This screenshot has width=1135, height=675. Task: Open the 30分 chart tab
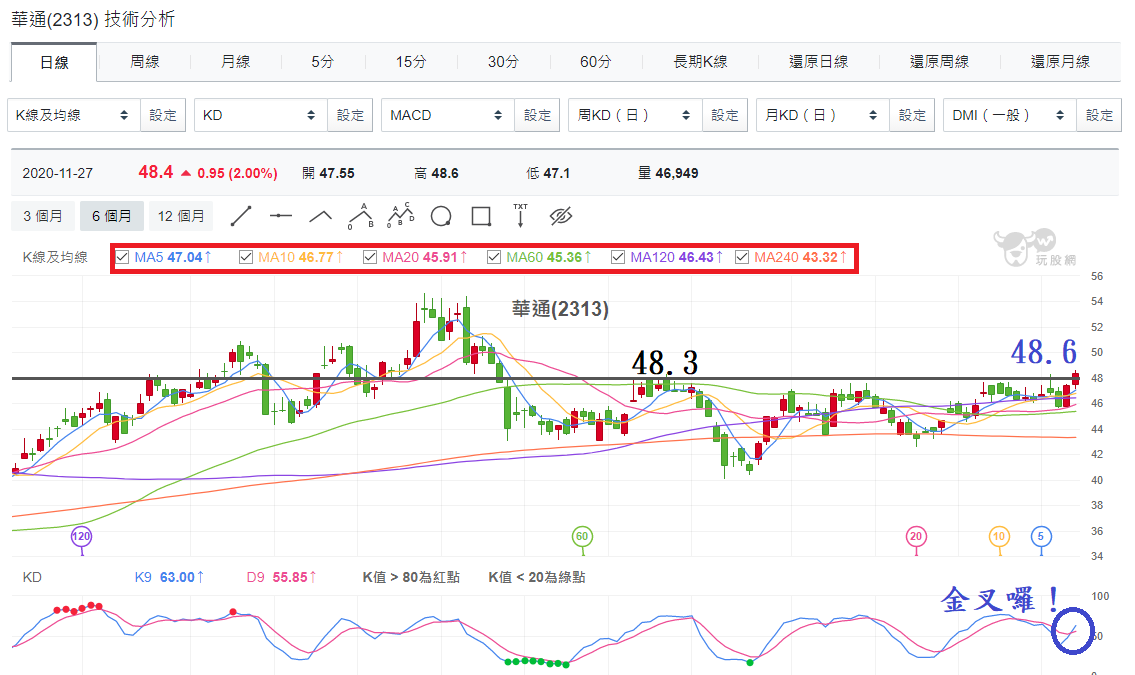point(503,61)
